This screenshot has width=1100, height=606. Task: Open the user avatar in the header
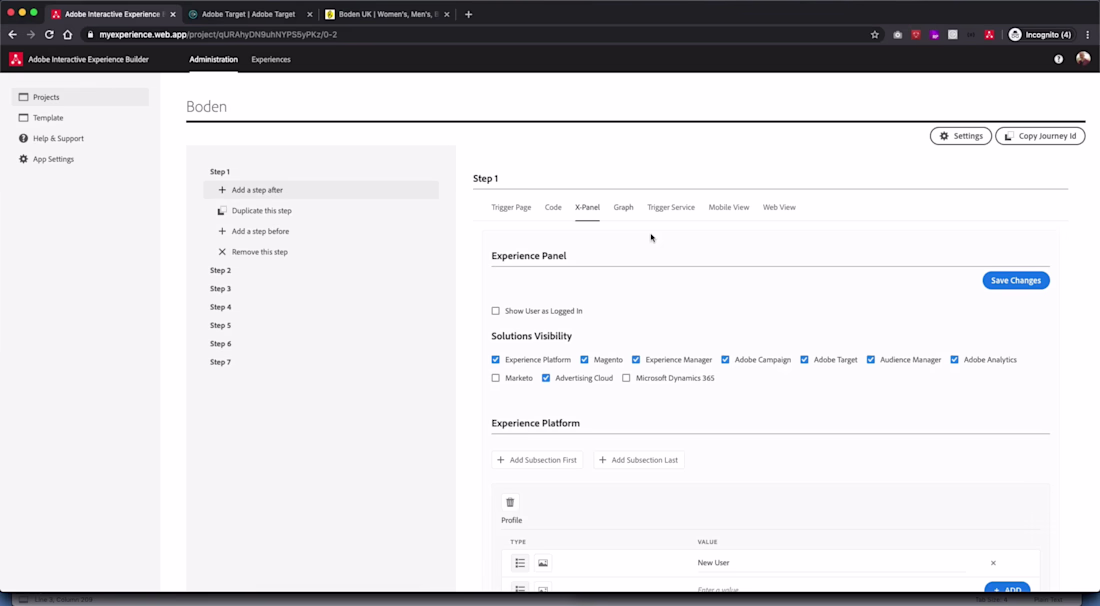coord(1083,59)
